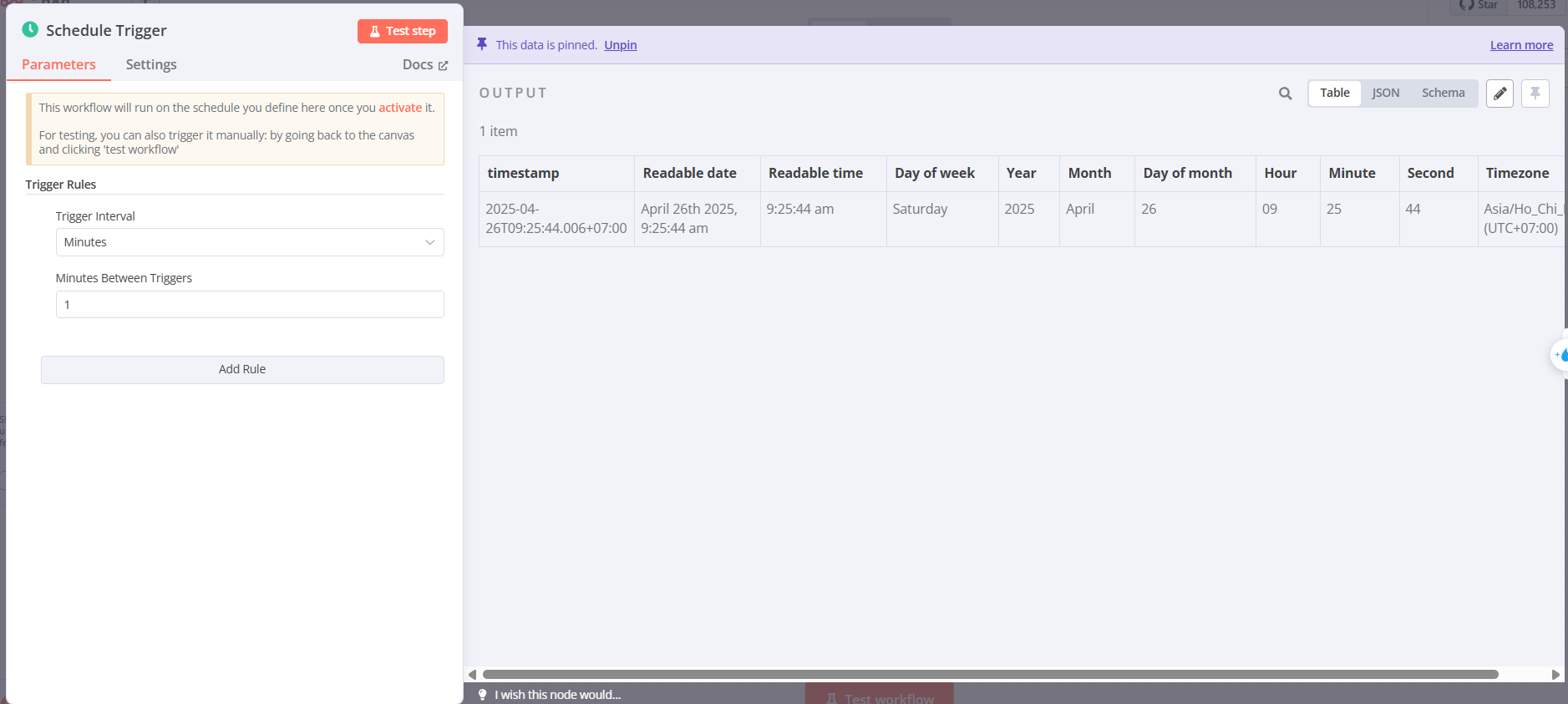Click the pin icon in the banner
Screen dimensions: 1568x704
482,44
